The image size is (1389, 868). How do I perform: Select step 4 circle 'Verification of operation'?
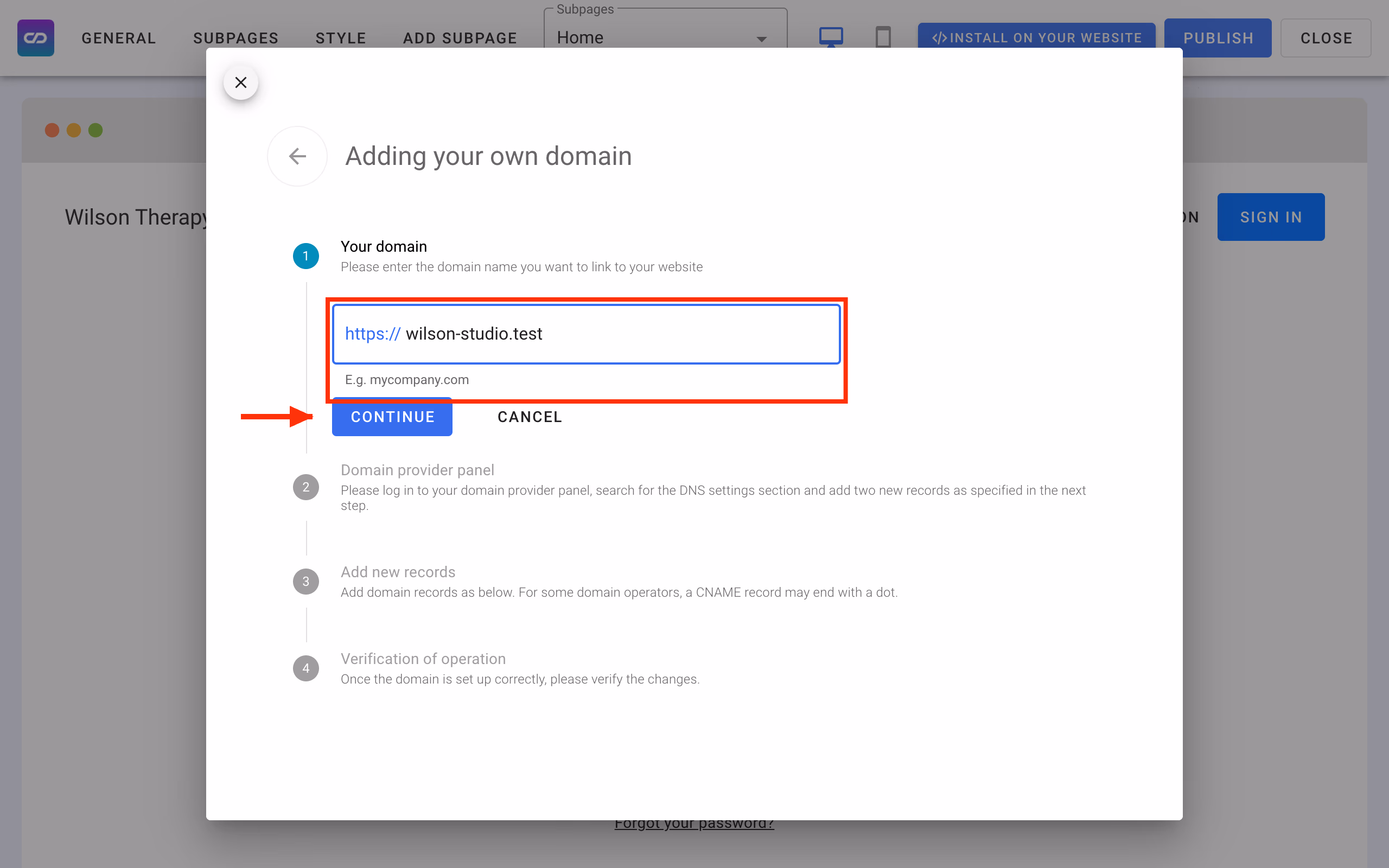pyautogui.click(x=306, y=668)
